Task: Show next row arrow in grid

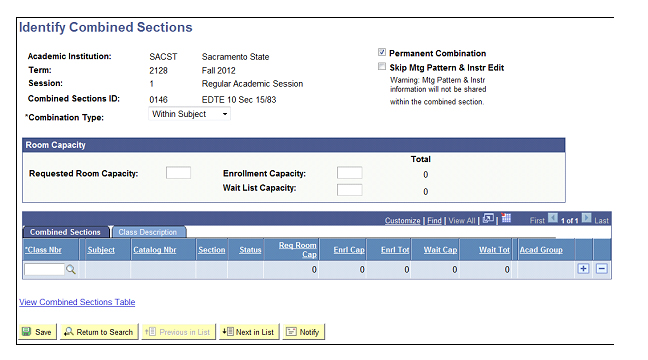Action: coord(586,218)
